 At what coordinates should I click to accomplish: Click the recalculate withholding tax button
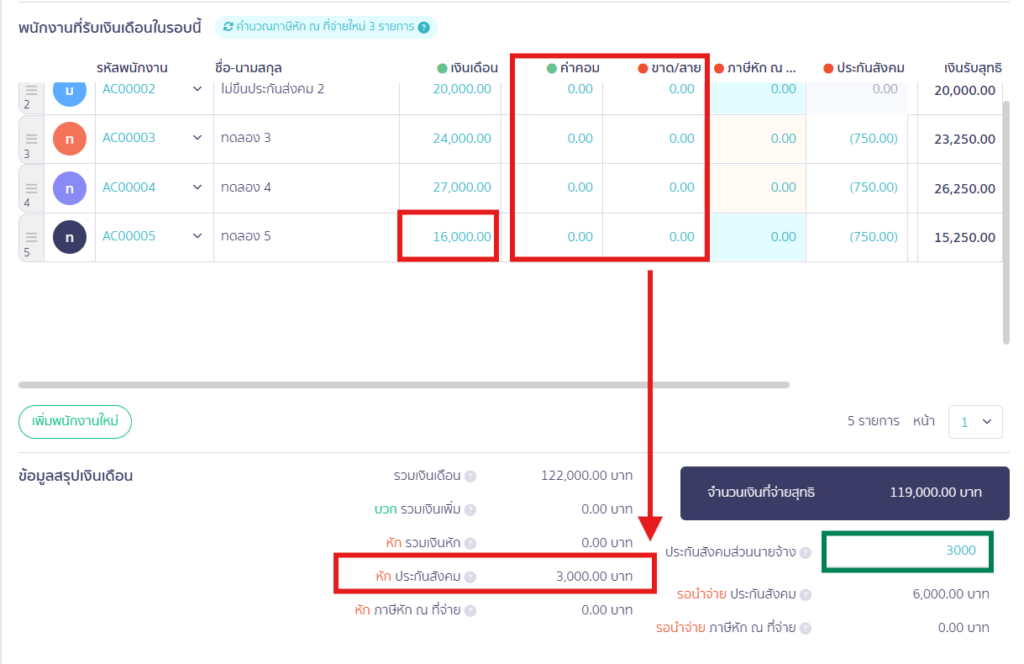click(x=318, y=27)
